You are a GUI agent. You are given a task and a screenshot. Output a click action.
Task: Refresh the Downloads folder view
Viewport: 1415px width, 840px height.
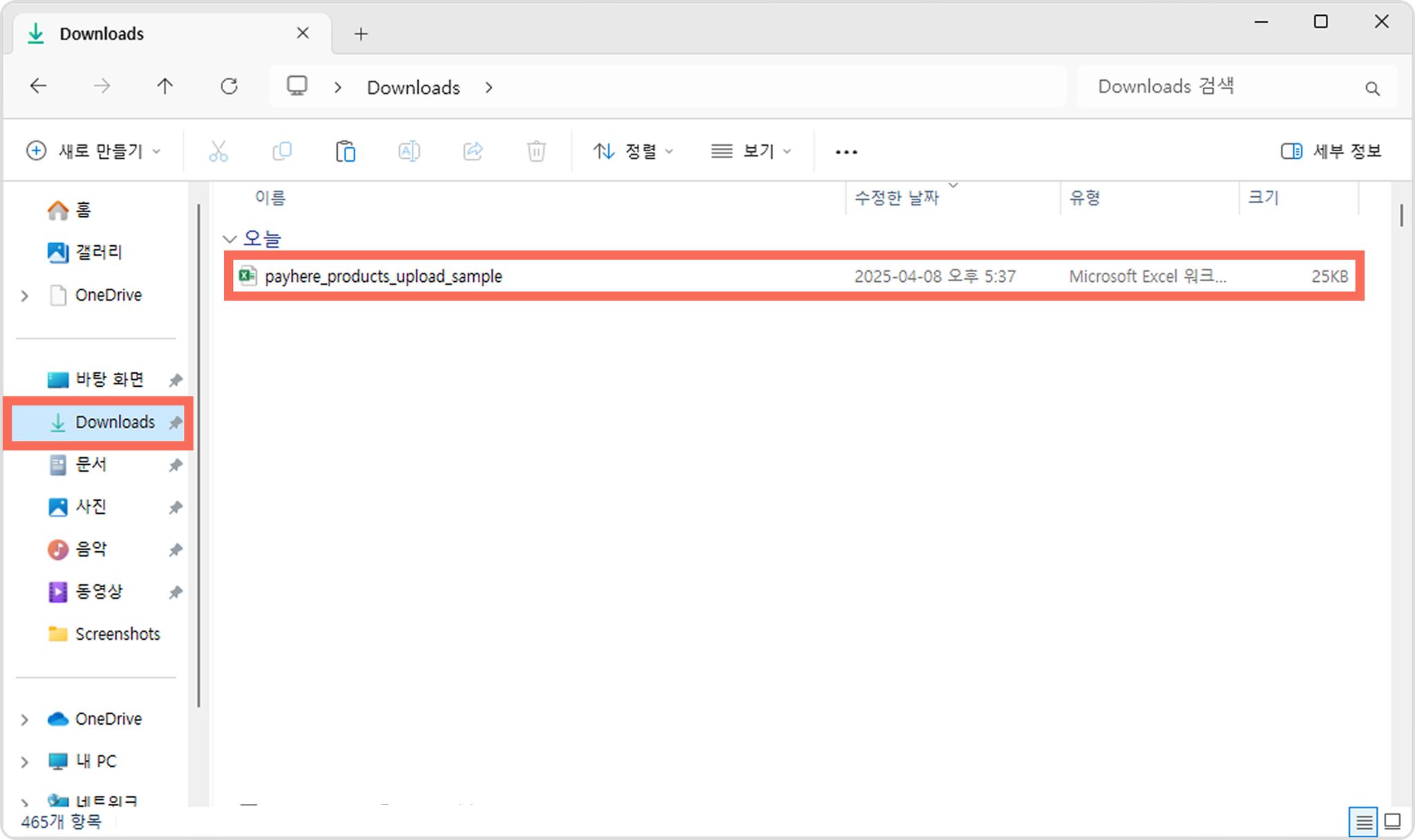pos(229,86)
